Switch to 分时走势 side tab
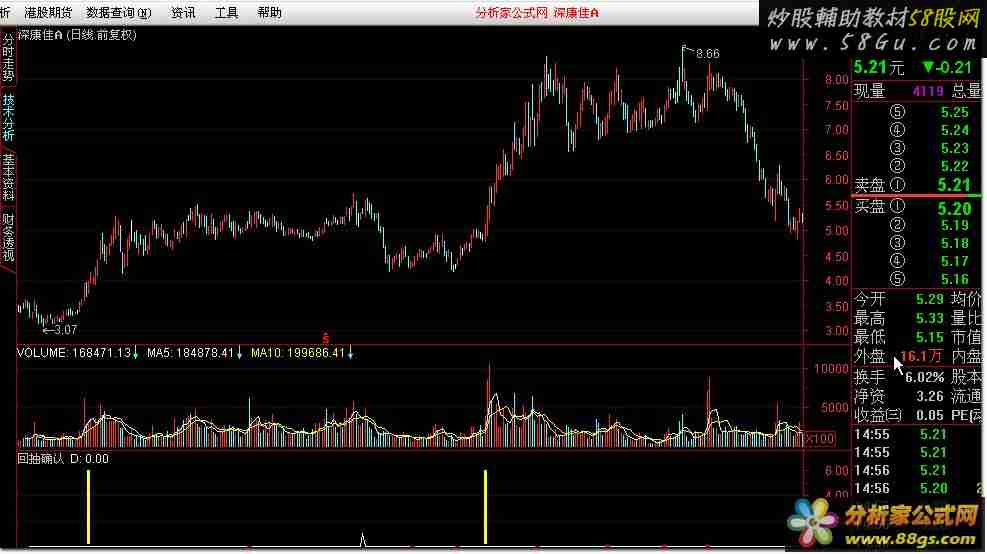 (8, 58)
